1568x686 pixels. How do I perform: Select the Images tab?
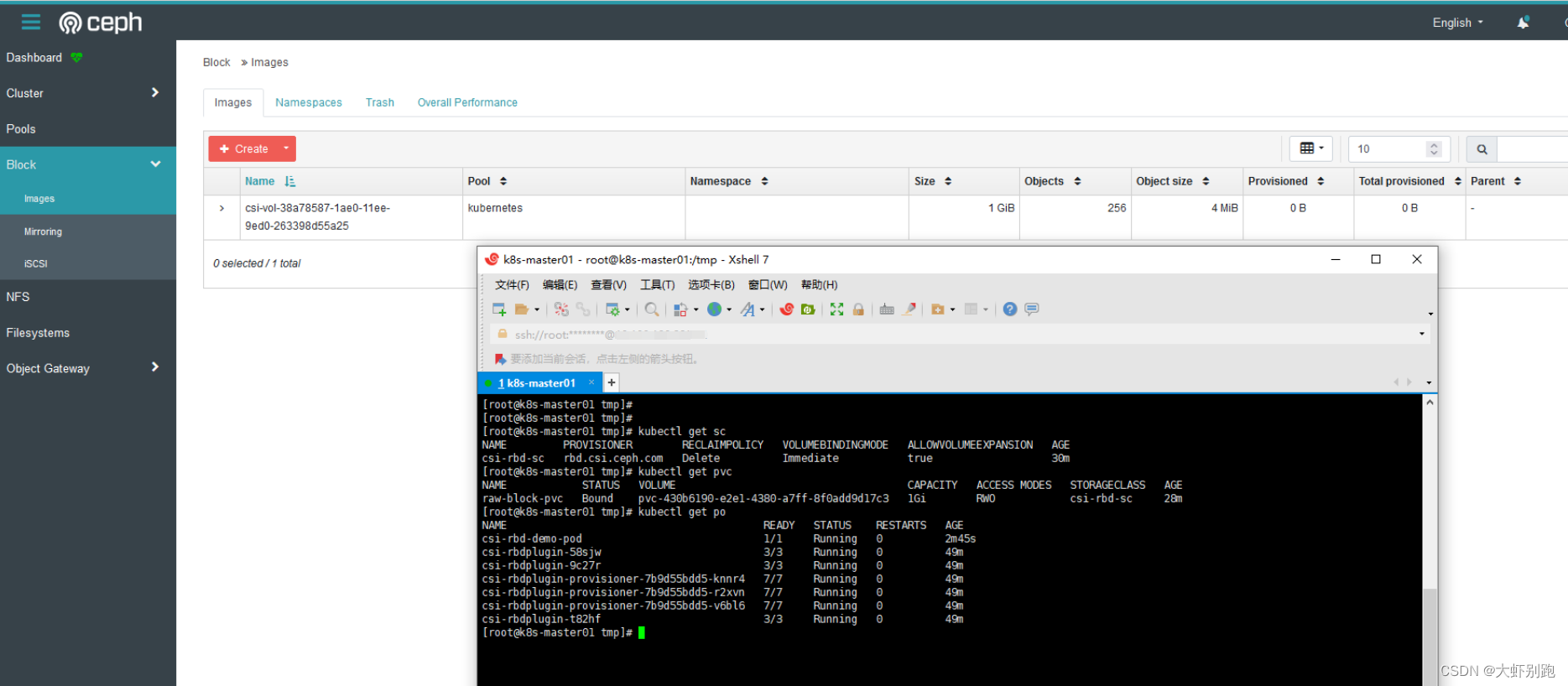[x=233, y=102]
